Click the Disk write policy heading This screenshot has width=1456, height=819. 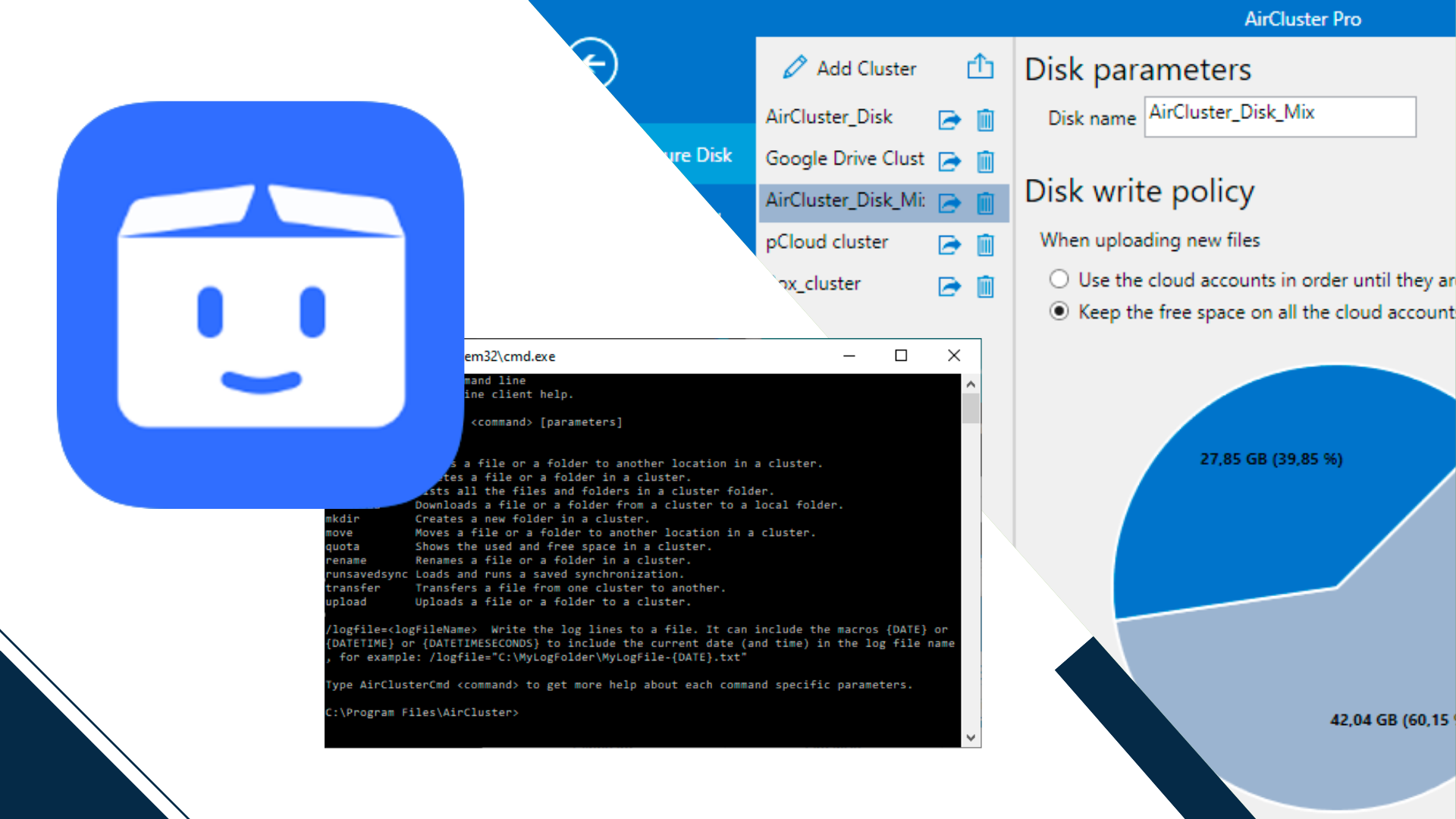coord(1139,192)
